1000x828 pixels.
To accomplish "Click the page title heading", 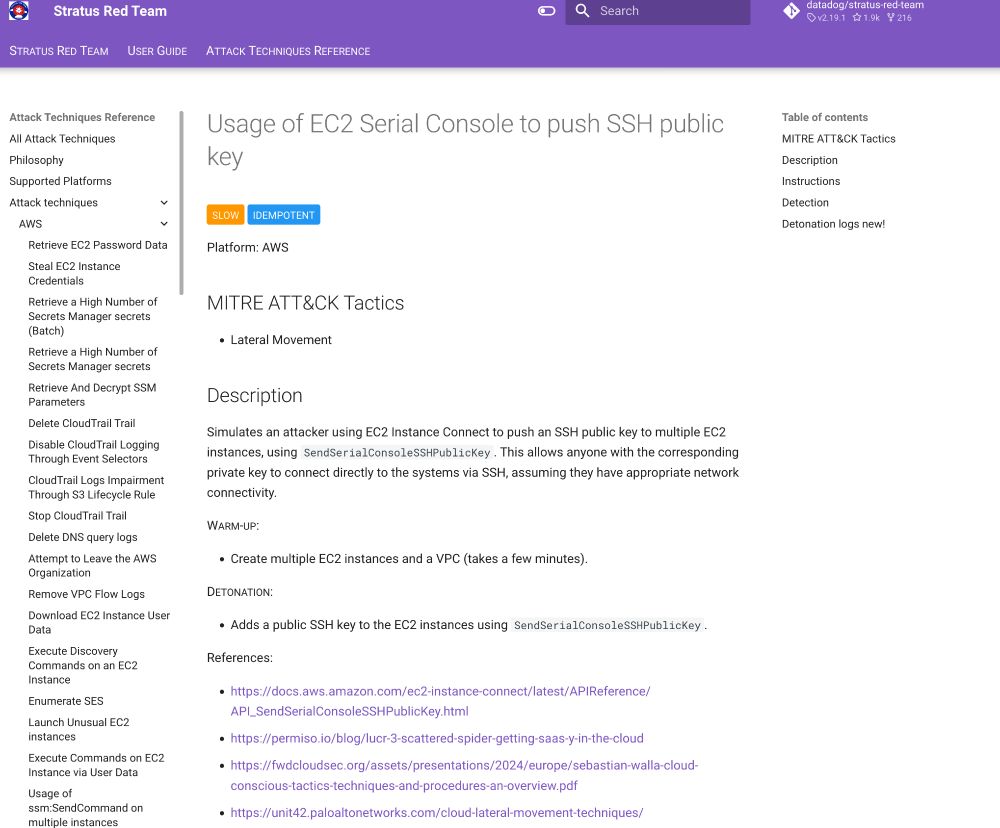I will point(465,140).
